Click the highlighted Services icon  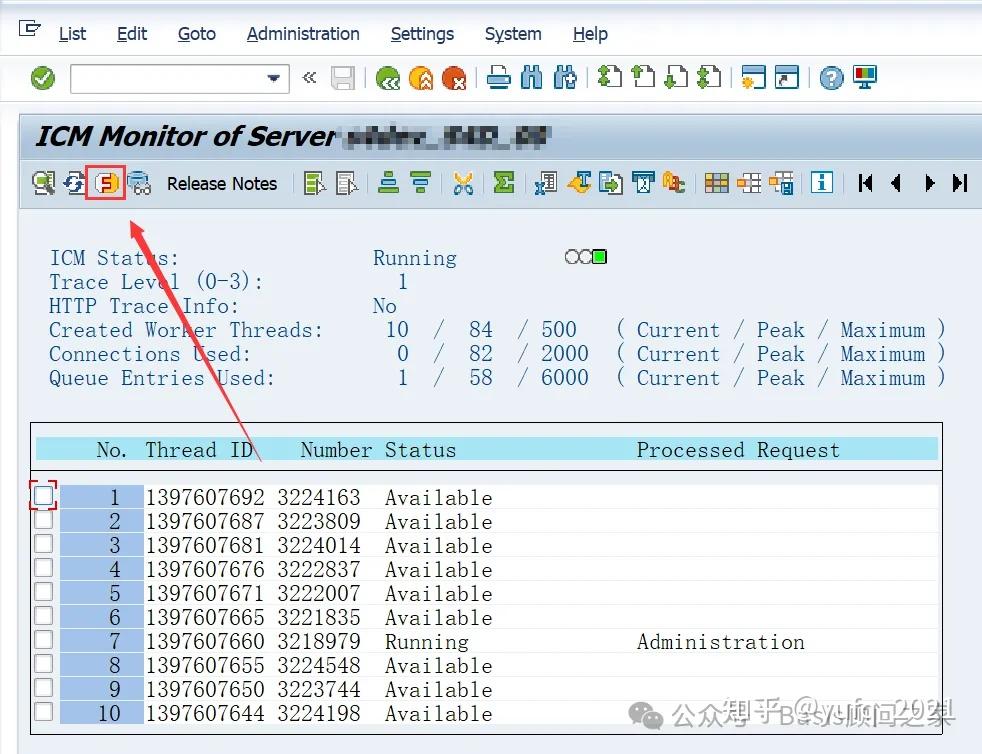(x=106, y=183)
